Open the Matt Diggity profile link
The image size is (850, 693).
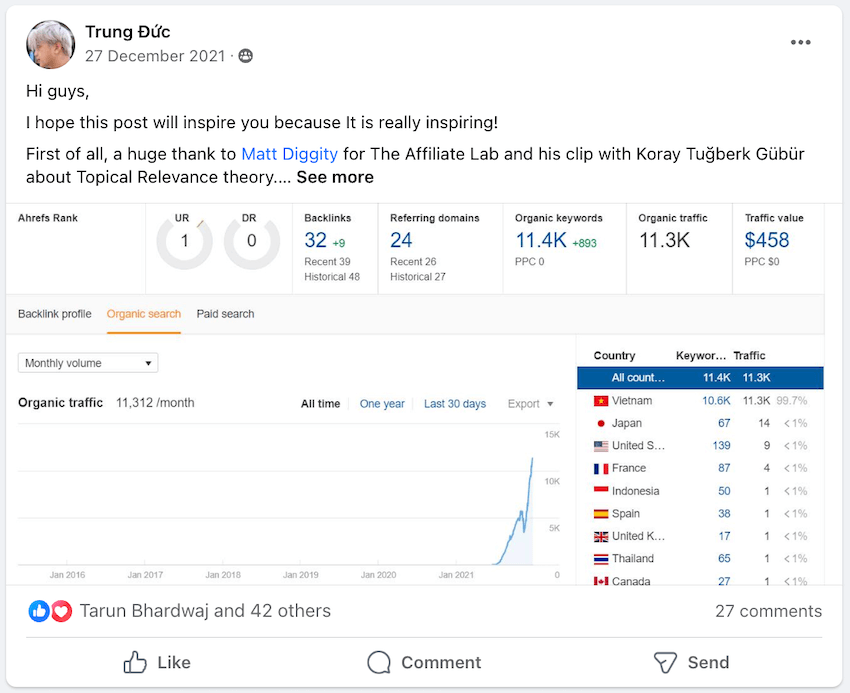coord(289,154)
